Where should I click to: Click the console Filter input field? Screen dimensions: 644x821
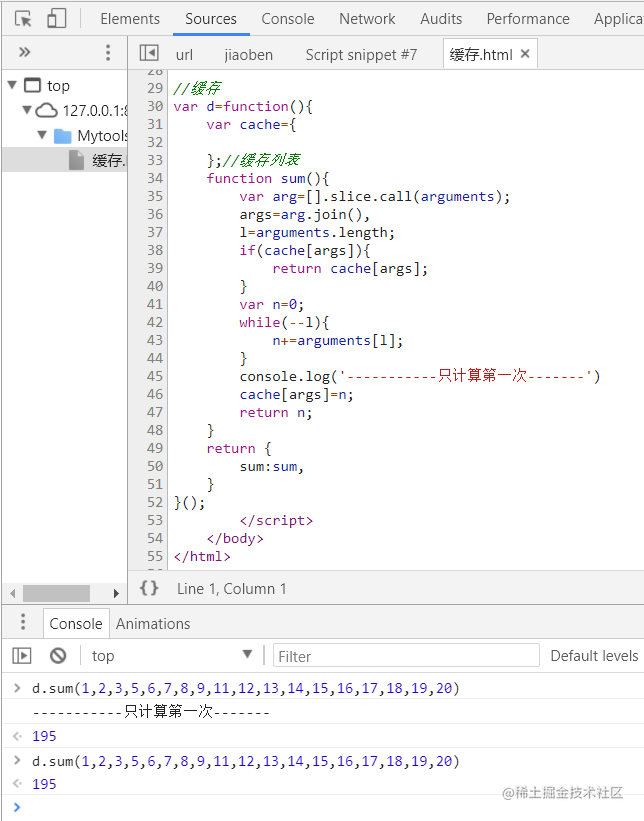406,656
